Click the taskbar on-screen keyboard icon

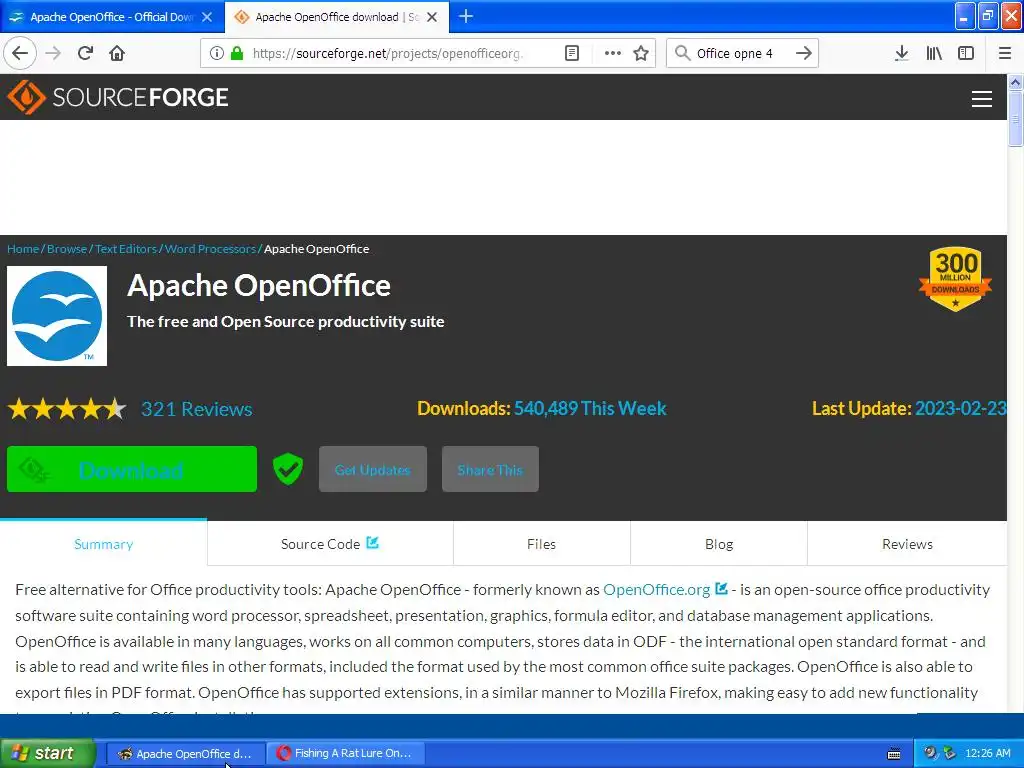coord(894,754)
